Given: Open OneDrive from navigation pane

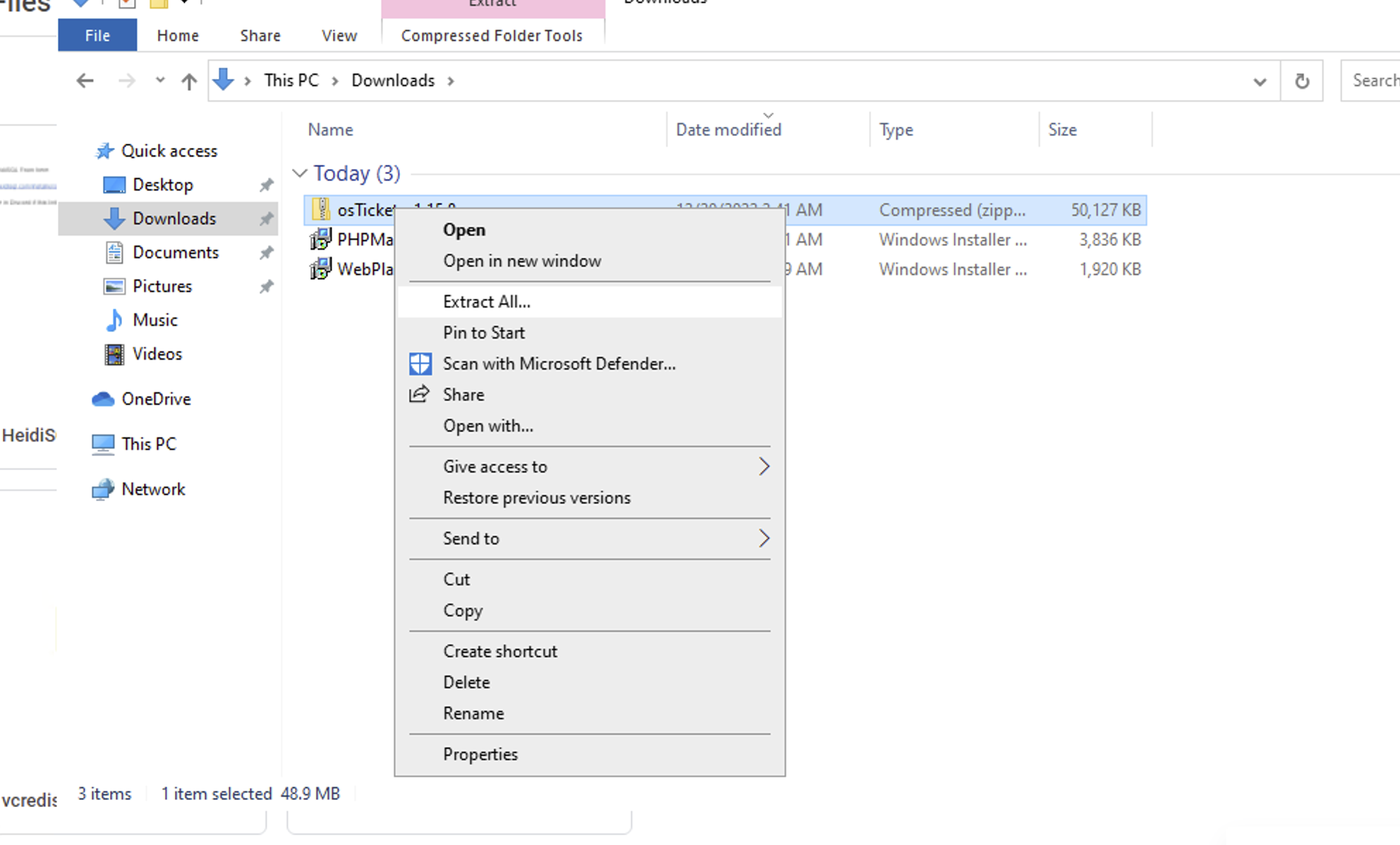Looking at the screenshot, I should [155, 399].
